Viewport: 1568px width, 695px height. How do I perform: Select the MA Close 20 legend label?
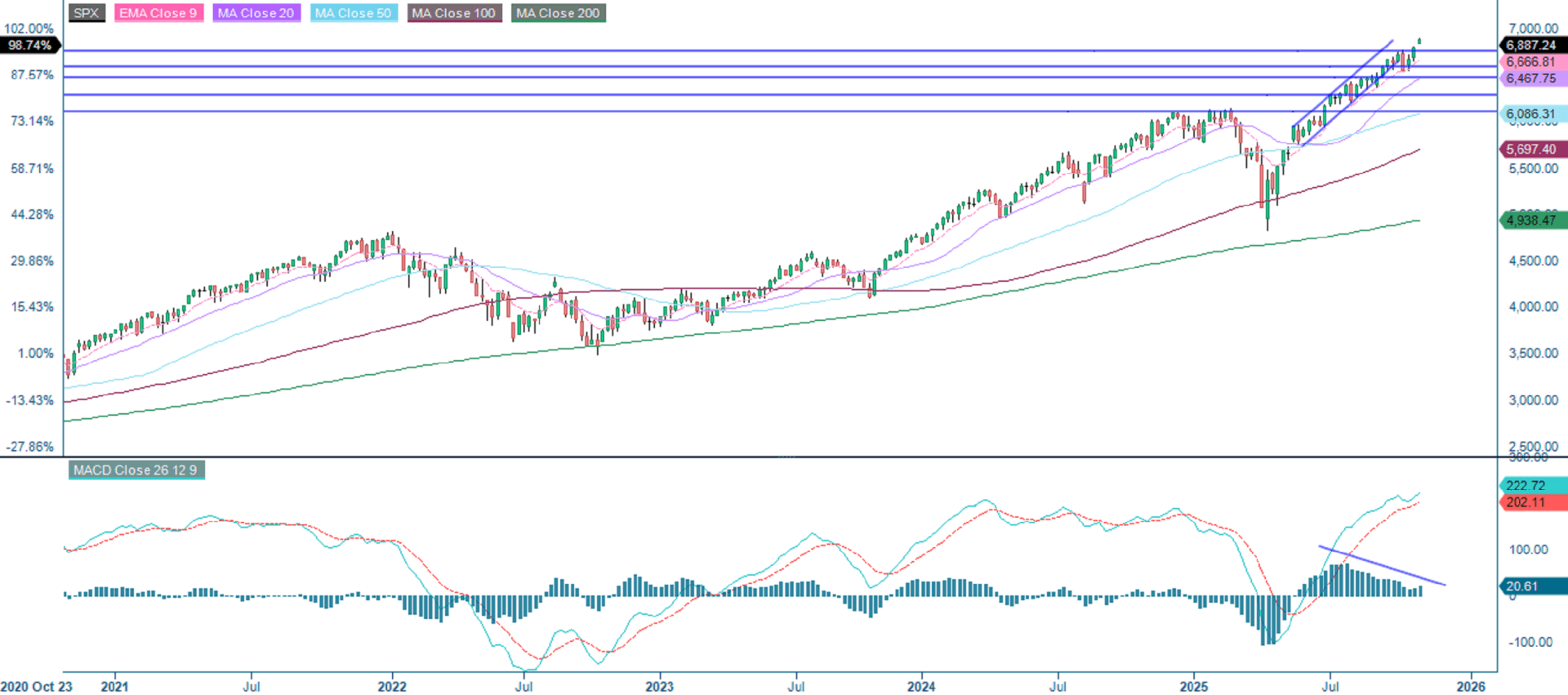tap(256, 13)
